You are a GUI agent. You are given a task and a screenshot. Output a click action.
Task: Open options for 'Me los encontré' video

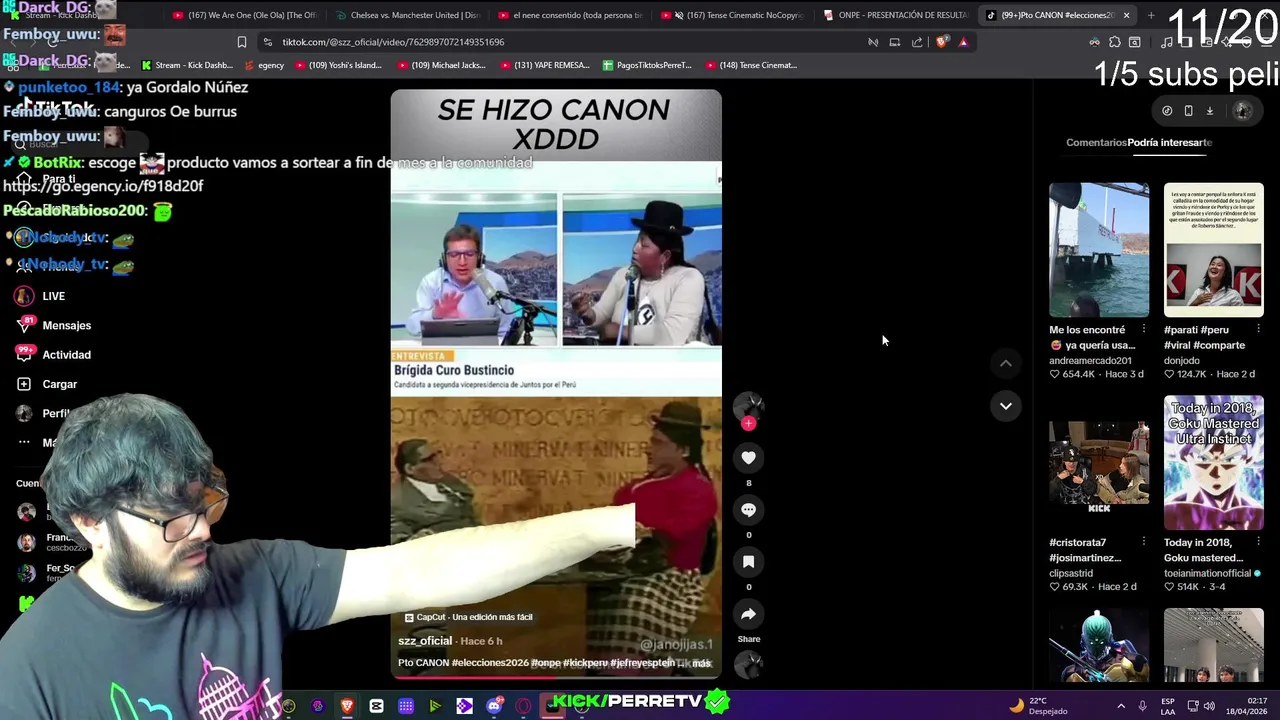tap(1144, 330)
